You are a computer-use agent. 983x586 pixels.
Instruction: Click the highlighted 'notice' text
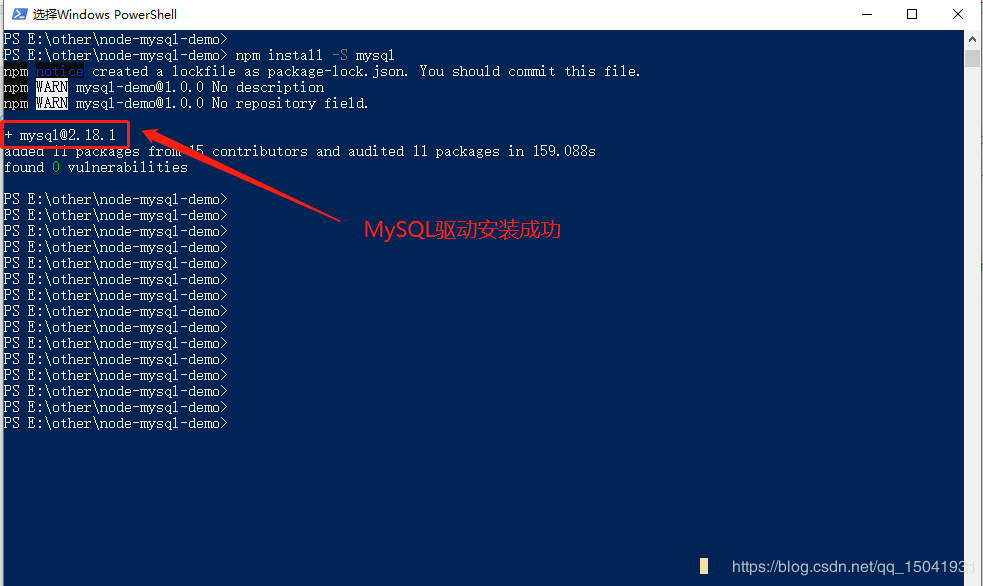[x=60, y=71]
